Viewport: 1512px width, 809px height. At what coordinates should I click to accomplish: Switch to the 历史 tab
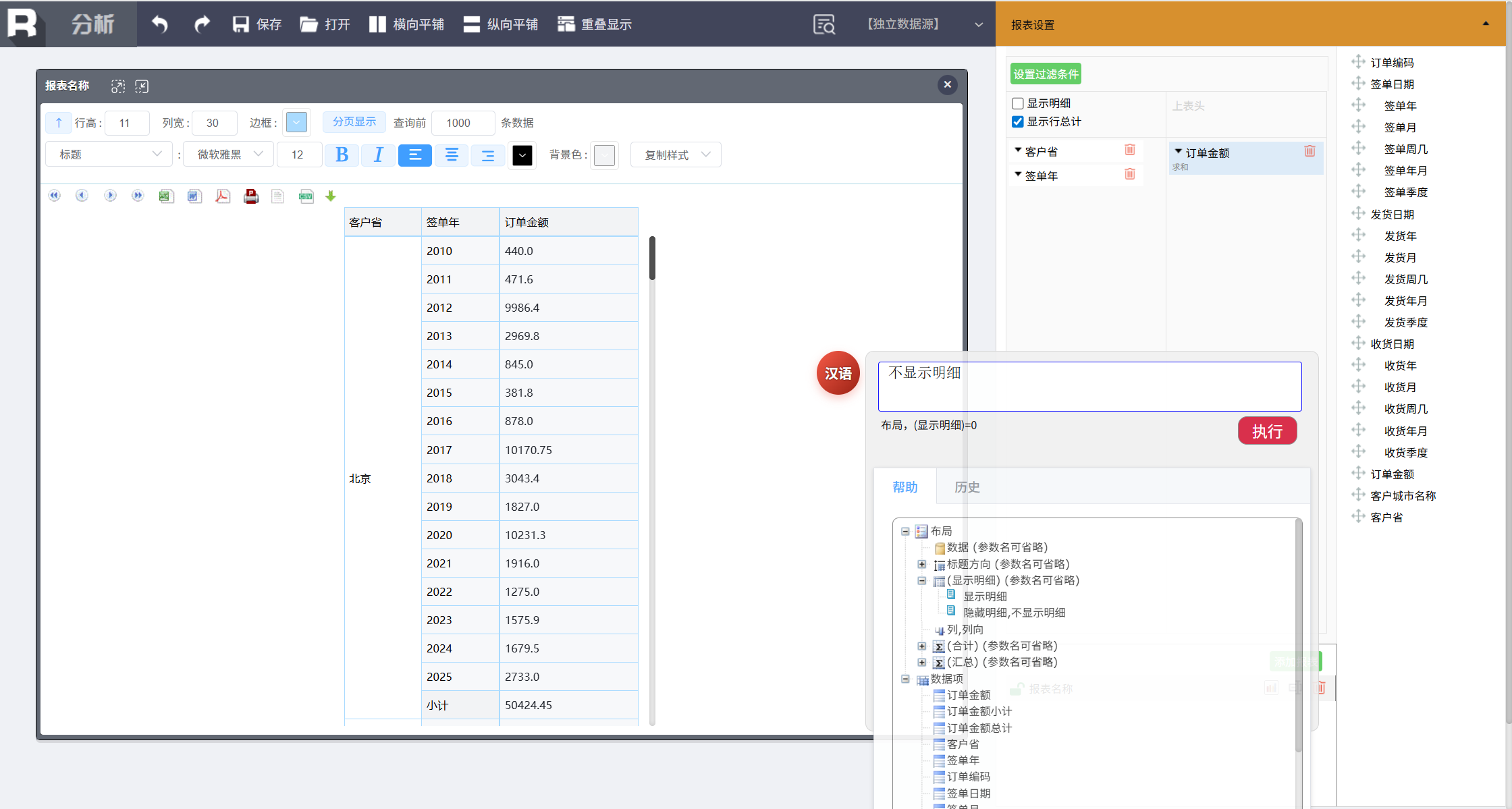[x=967, y=487]
